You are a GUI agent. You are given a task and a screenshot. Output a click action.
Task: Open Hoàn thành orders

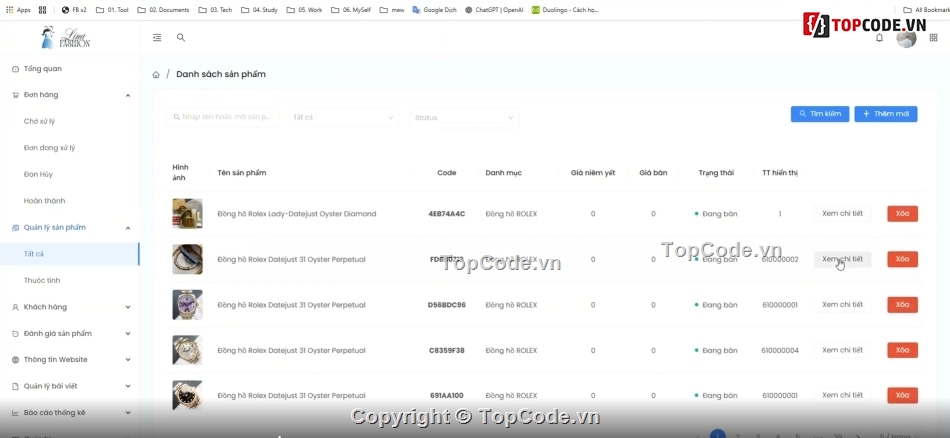pos(44,201)
